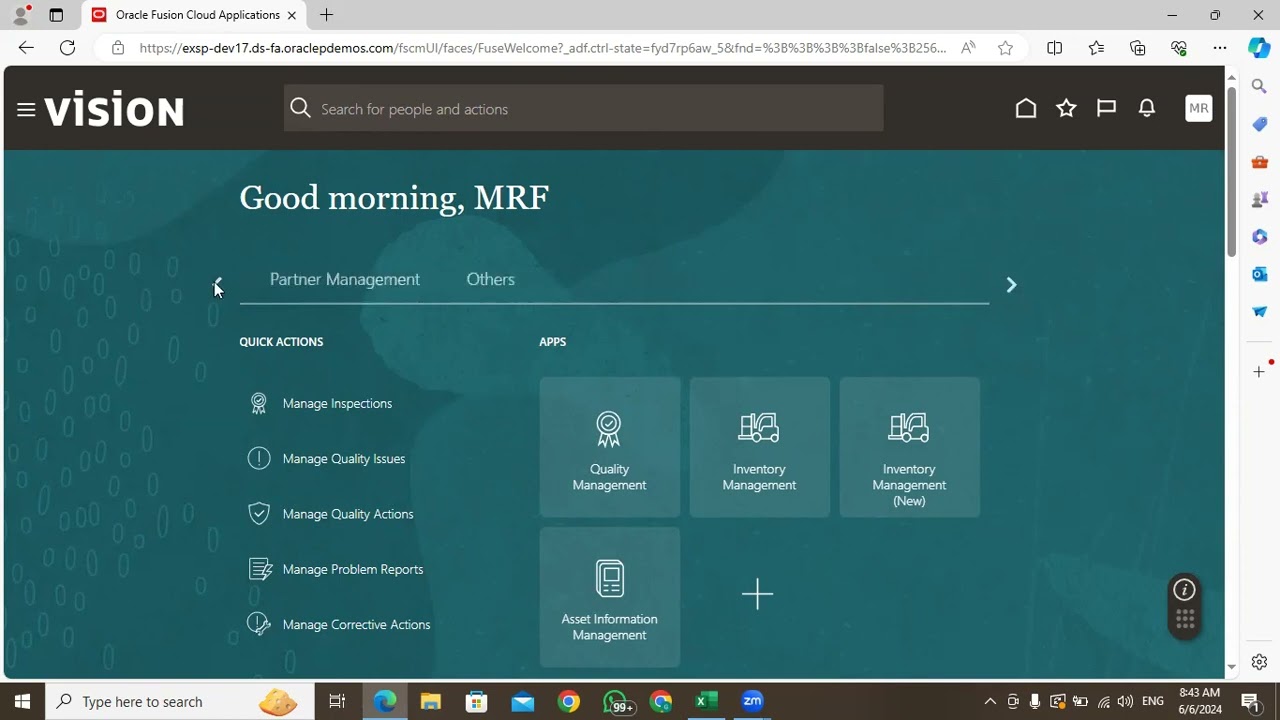Open Edge sidebar Tools briefcase icon
The width and height of the screenshot is (1280, 720).
click(1260, 162)
